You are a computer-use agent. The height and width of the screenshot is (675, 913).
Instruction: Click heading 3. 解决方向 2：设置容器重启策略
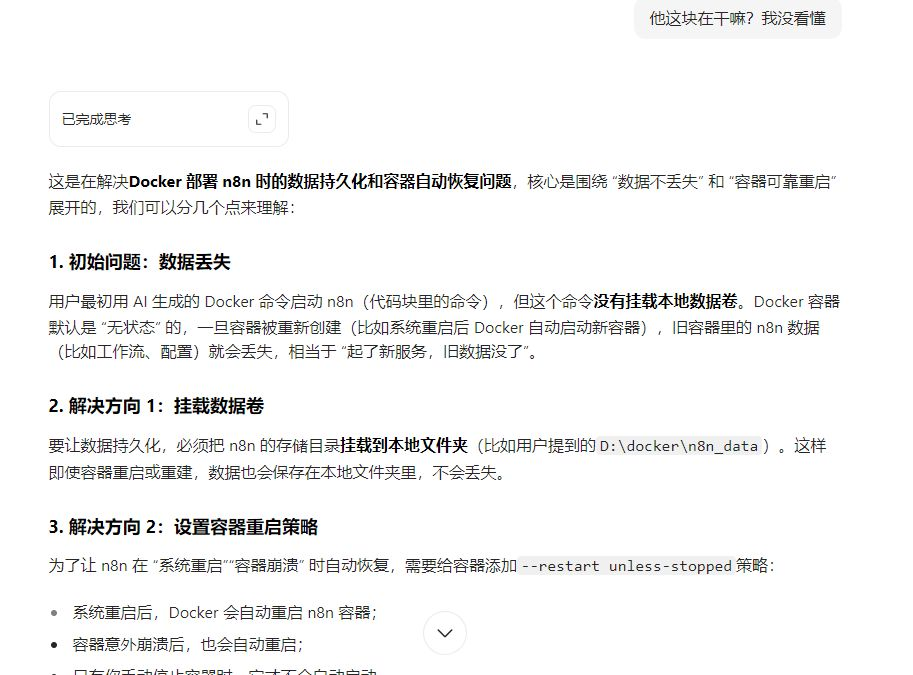point(183,527)
